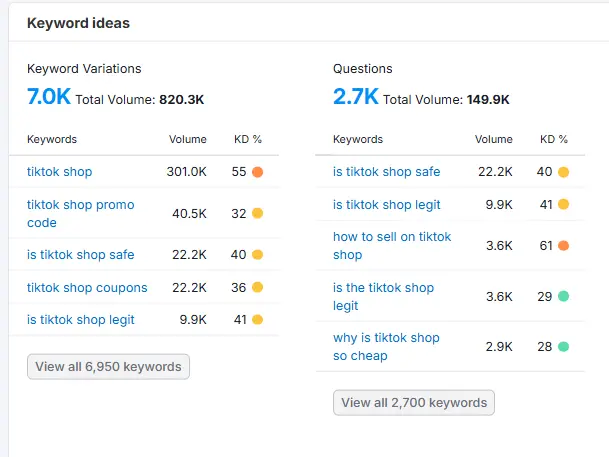Click 'is tiktok shop legit' in Keyword Variations
The width and height of the screenshot is (609, 457).
click(x=80, y=320)
